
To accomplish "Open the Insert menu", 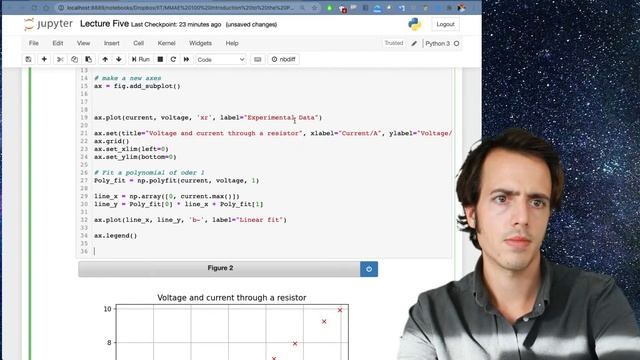I will (x=111, y=43).
